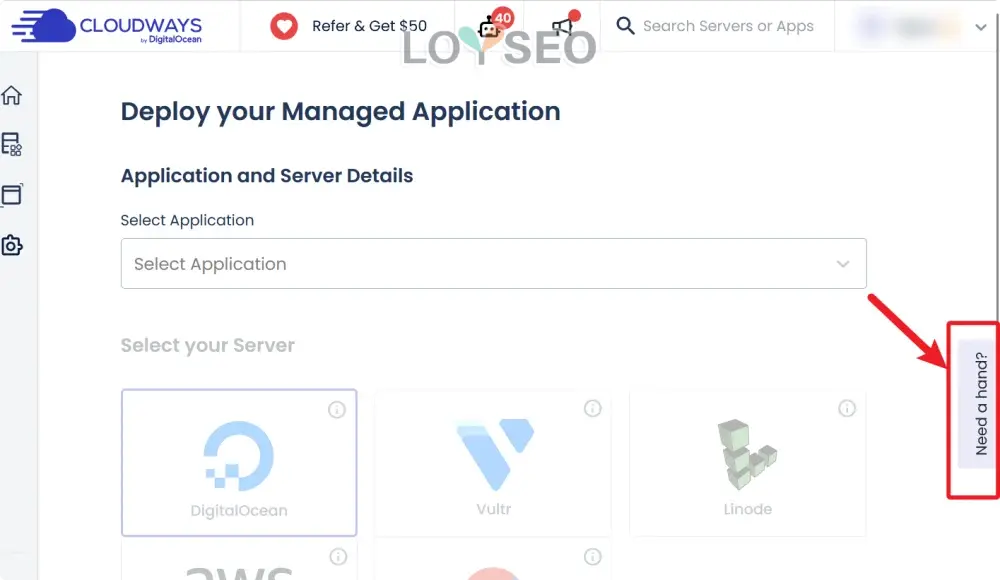1000x580 pixels.
Task: Open the home icon in sidebar
Action: point(11,95)
